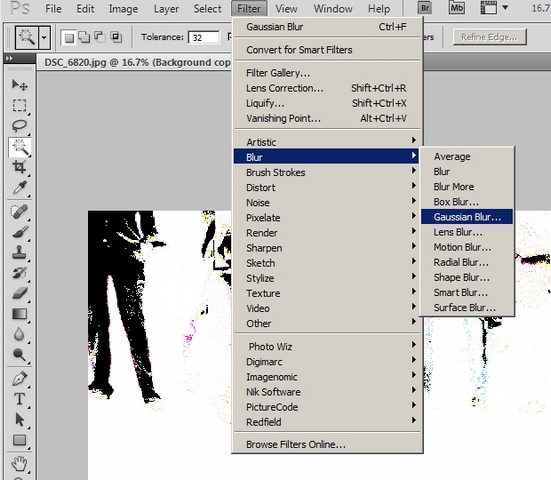This screenshot has width=551, height=480.
Task: Select the Gradient tool
Action: coord(19,313)
